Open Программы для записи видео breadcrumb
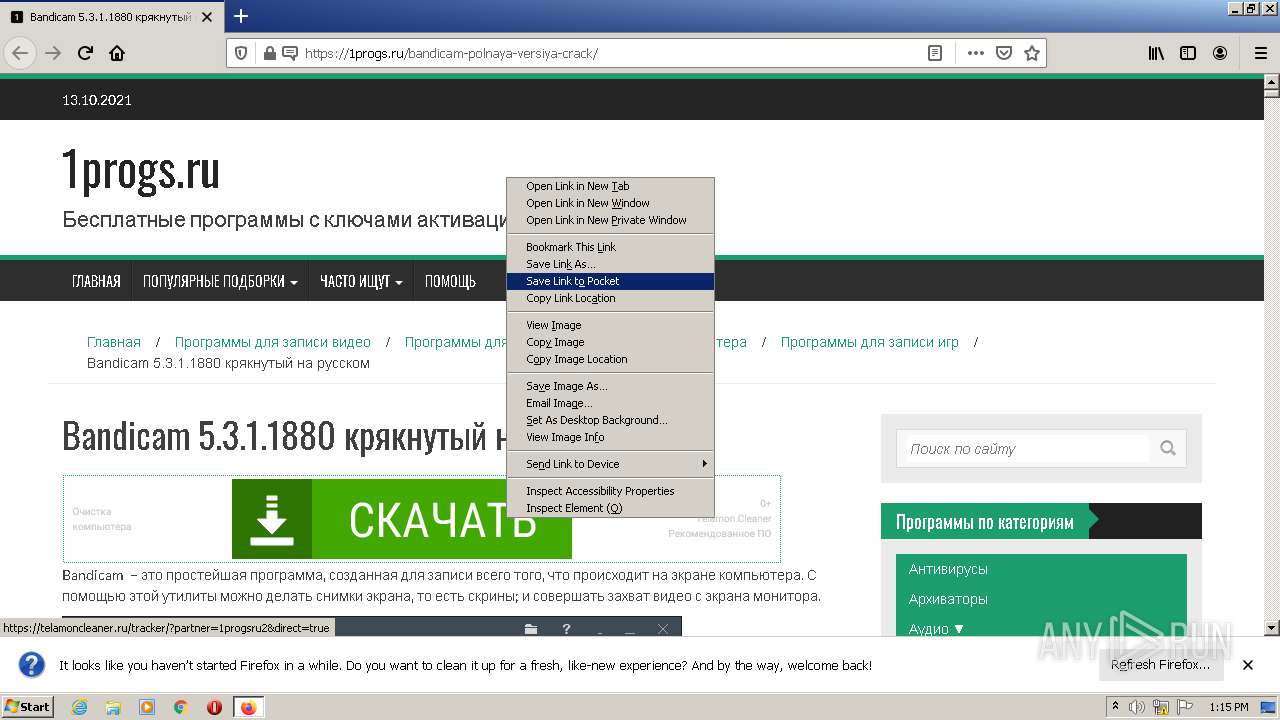This screenshot has height=720, width=1280. point(273,342)
